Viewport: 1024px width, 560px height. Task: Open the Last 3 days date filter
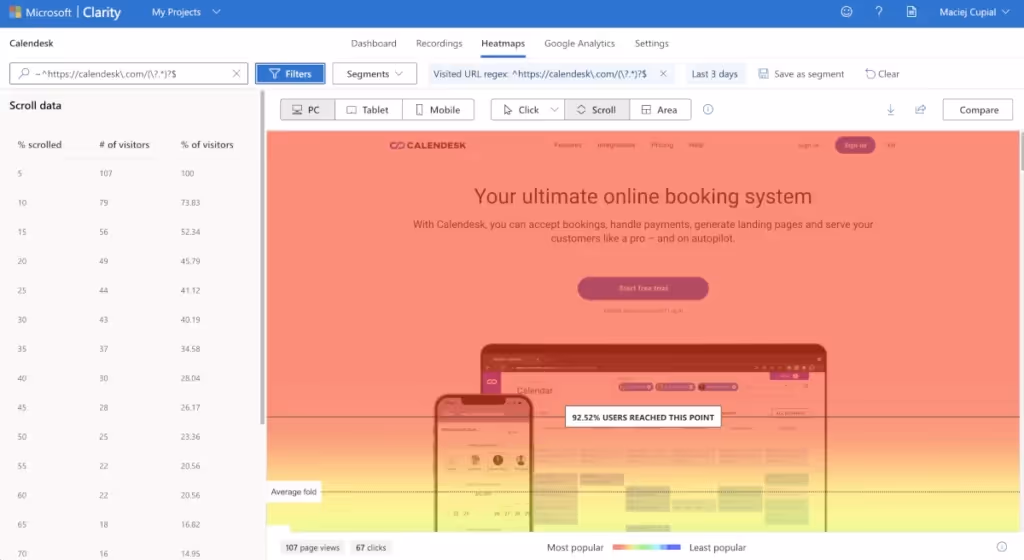point(714,74)
